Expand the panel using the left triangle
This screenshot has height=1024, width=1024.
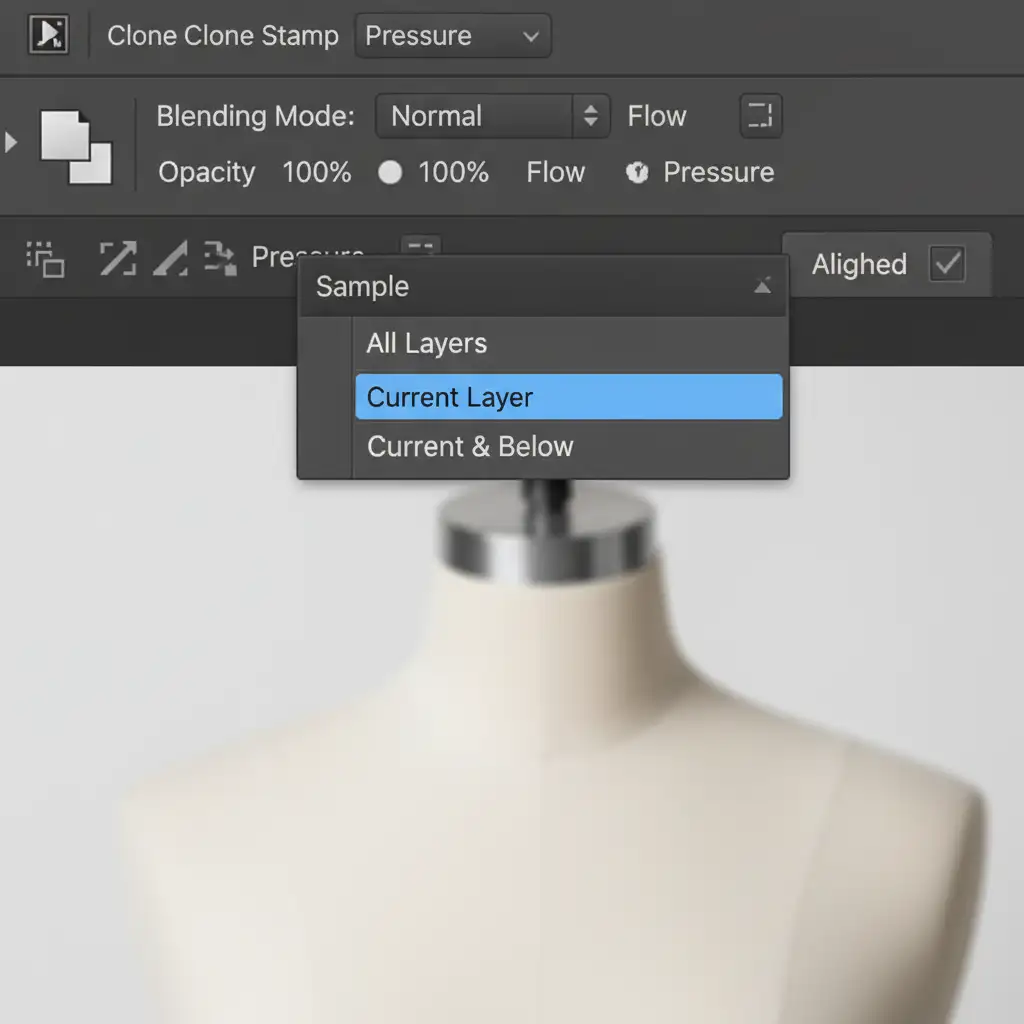point(11,142)
